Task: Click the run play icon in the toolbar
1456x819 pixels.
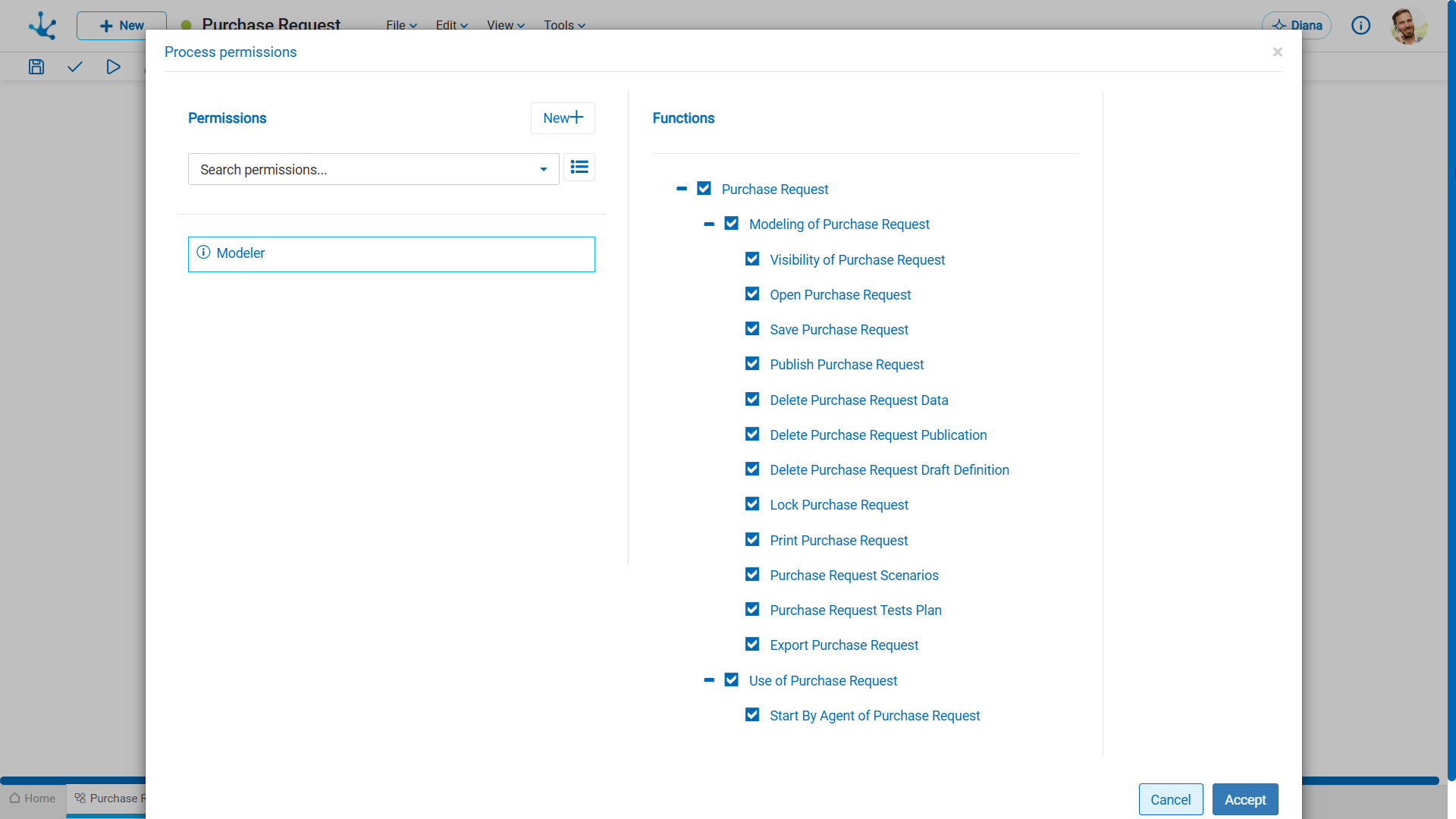Action: click(x=113, y=67)
